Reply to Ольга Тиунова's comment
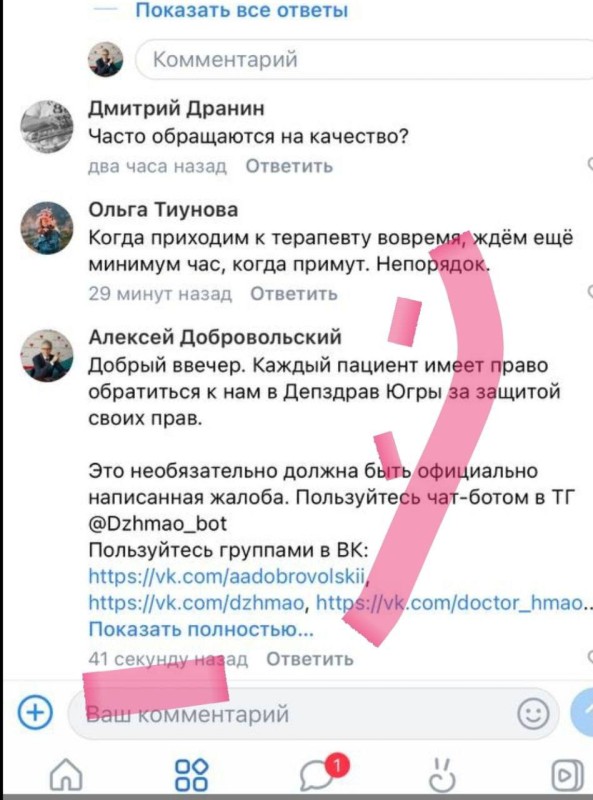This screenshot has height=800, width=593. tap(293, 293)
